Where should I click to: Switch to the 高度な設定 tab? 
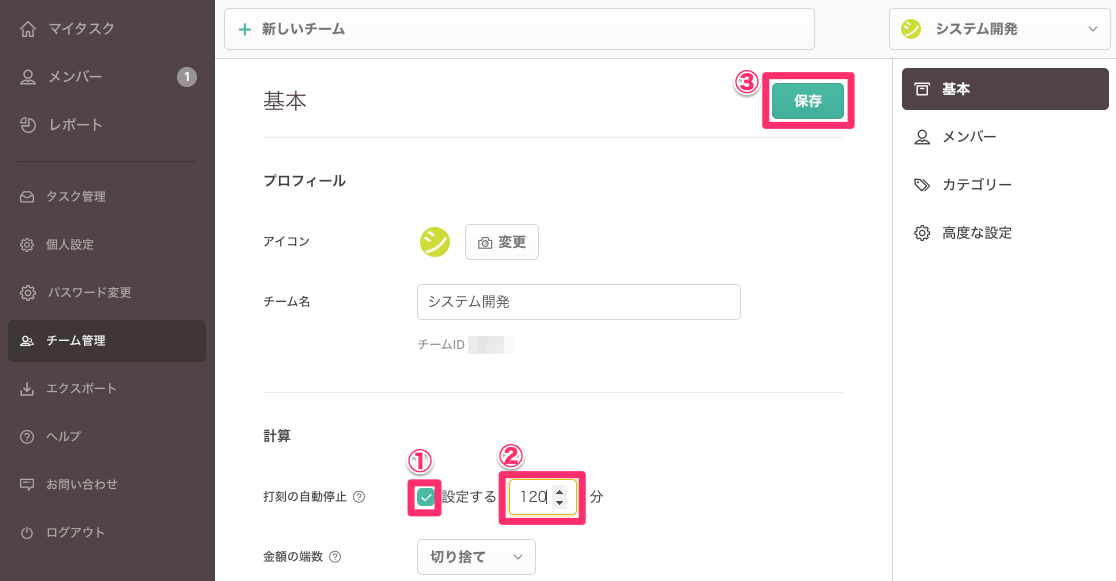pyautogui.click(x=976, y=233)
